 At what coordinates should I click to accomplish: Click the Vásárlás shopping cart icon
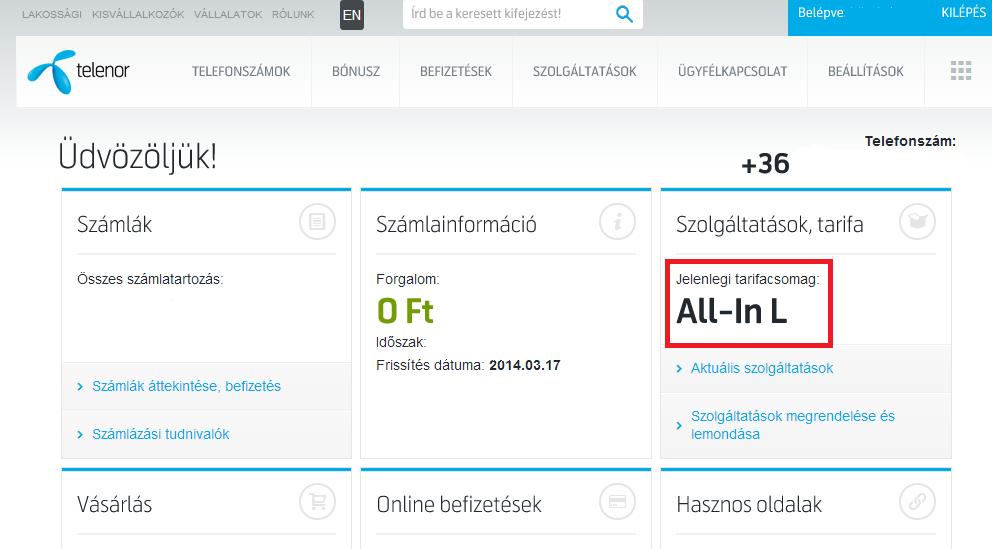pyautogui.click(x=317, y=502)
